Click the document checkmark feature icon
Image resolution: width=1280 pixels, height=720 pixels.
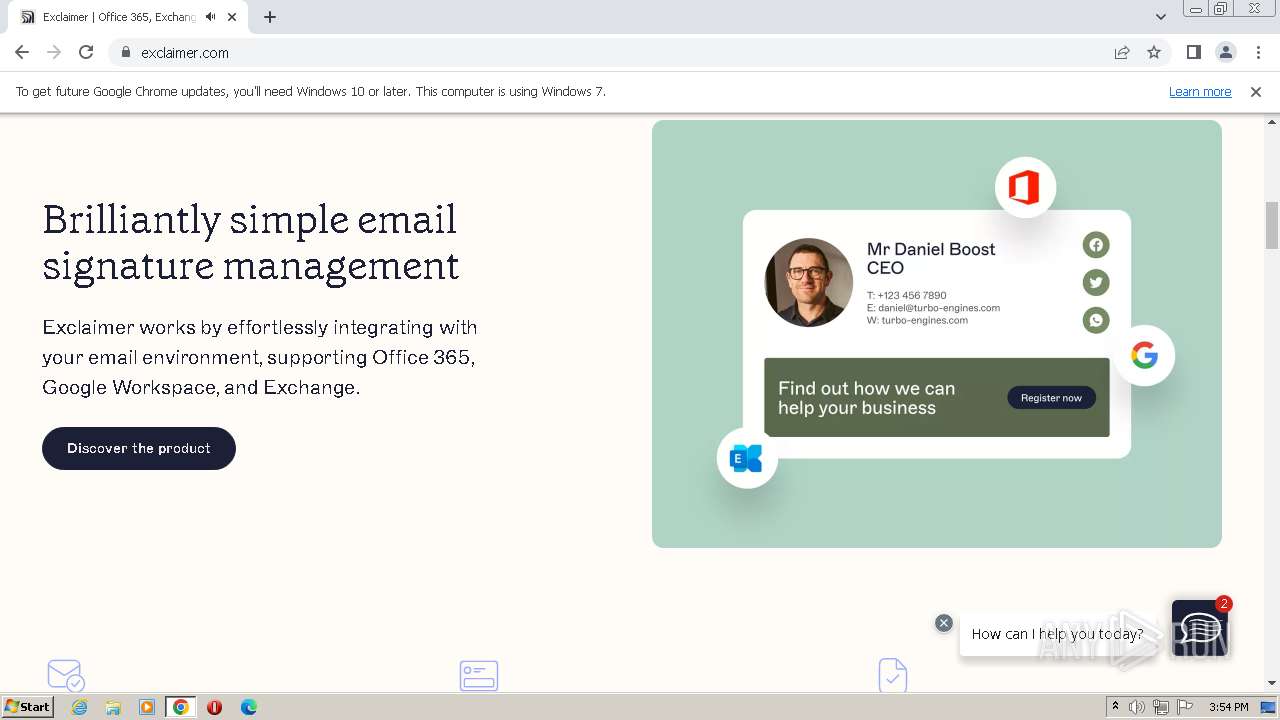(892, 675)
